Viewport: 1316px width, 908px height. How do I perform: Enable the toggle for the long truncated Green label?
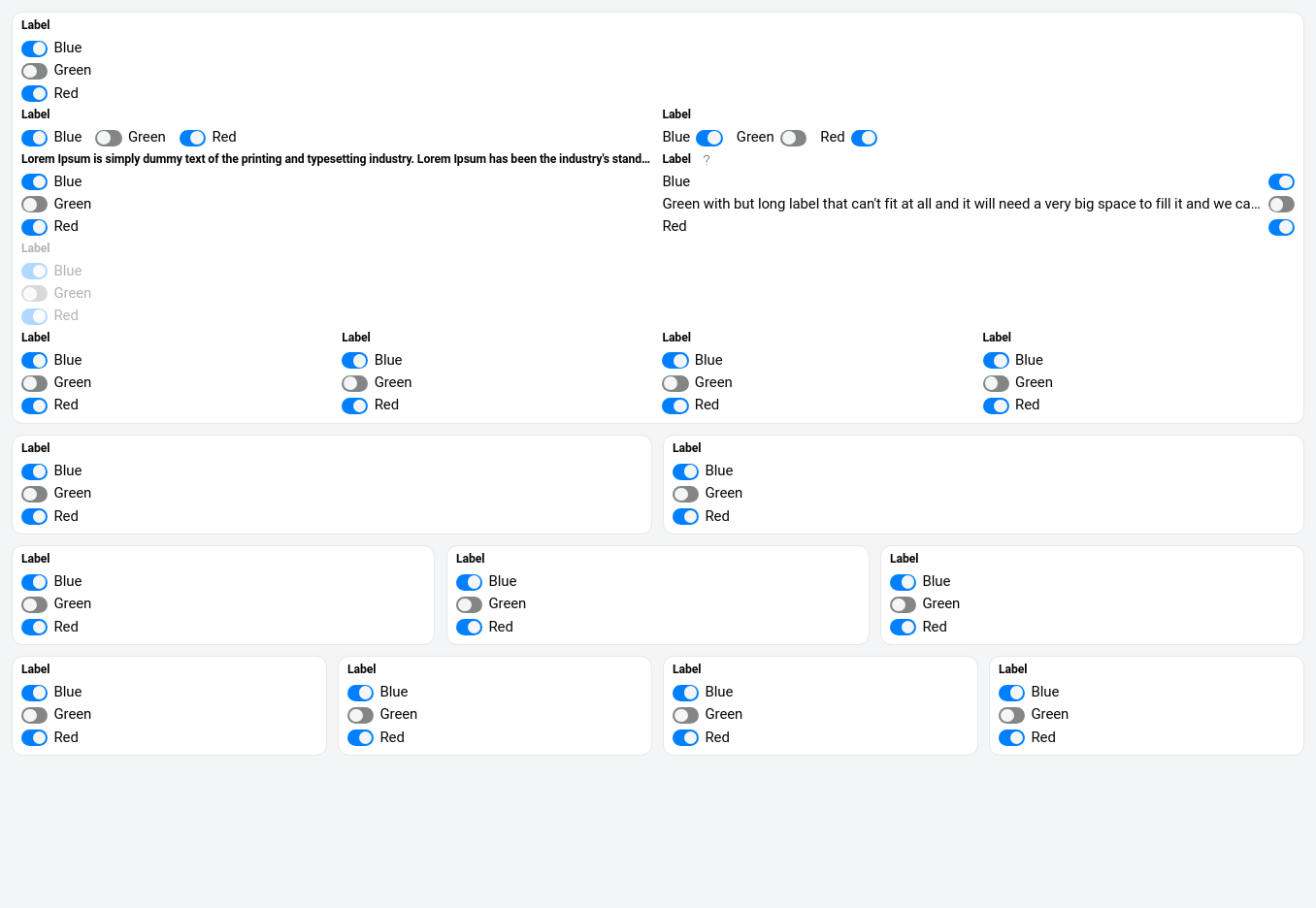tap(1281, 205)
